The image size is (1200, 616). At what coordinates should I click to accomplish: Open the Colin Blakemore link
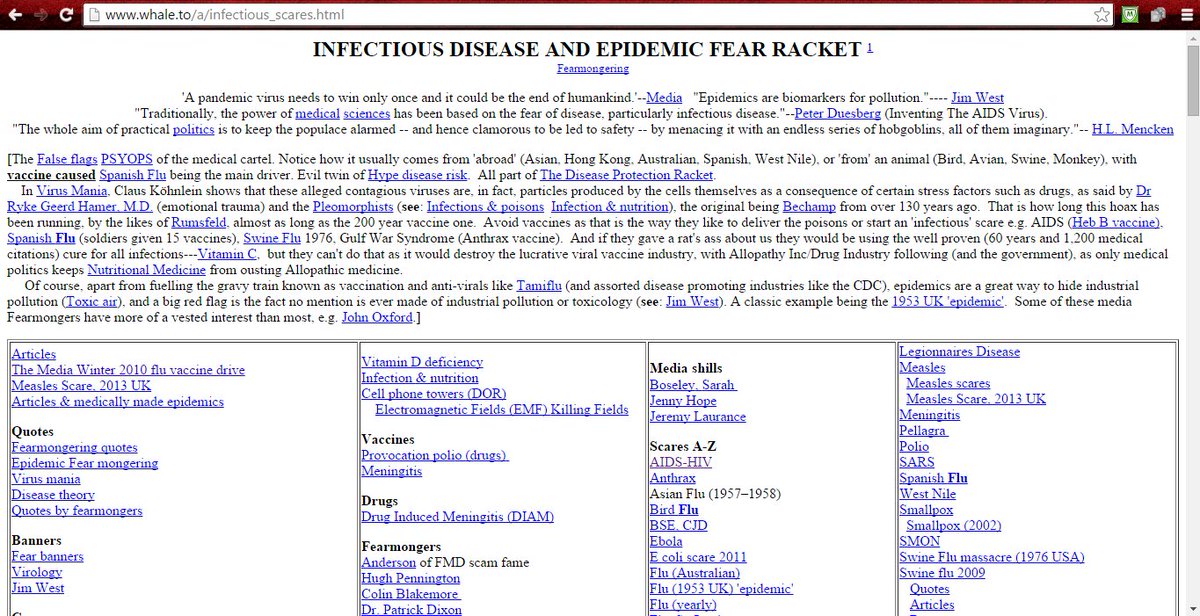(x=411, y=595)
